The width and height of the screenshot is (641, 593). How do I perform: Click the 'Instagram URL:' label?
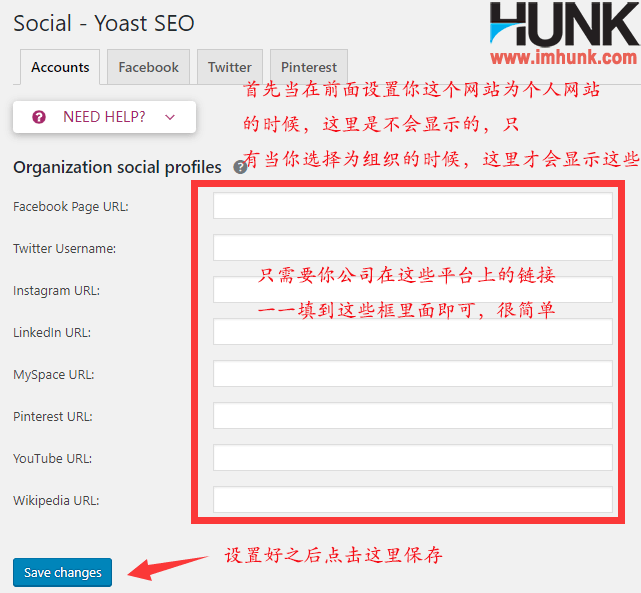(x=56, y=291)
